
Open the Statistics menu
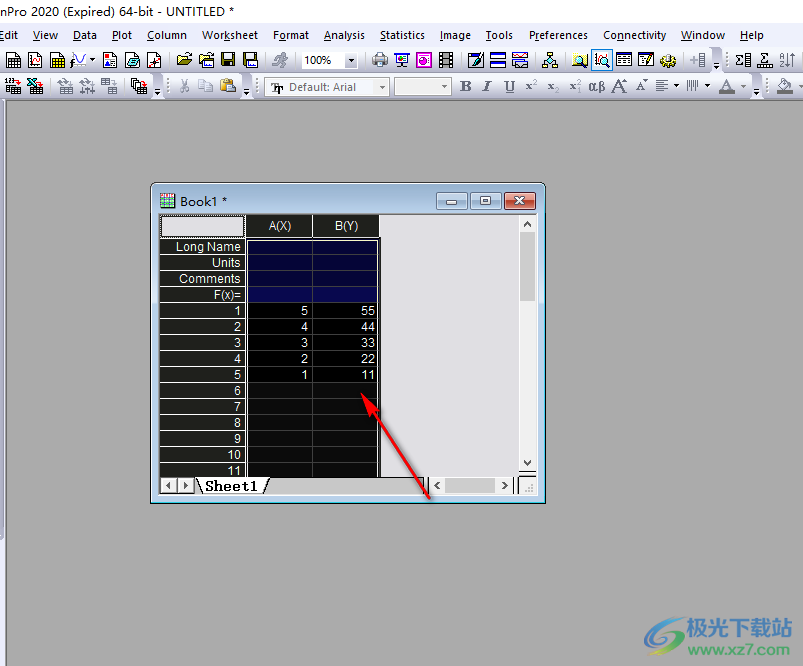pos(402,35)
